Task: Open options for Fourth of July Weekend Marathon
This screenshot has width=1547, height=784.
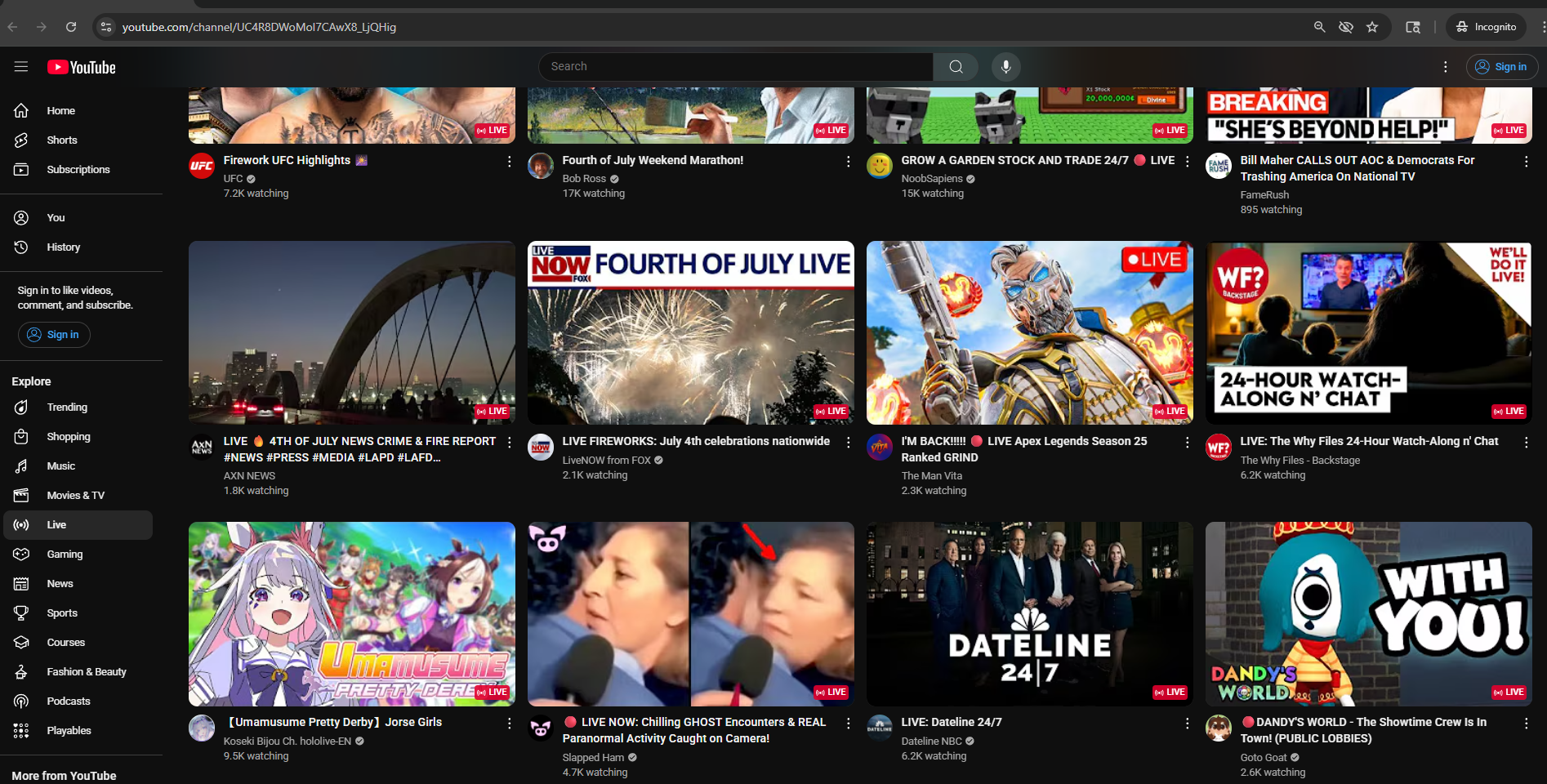Action: click(x=848, y=162)
